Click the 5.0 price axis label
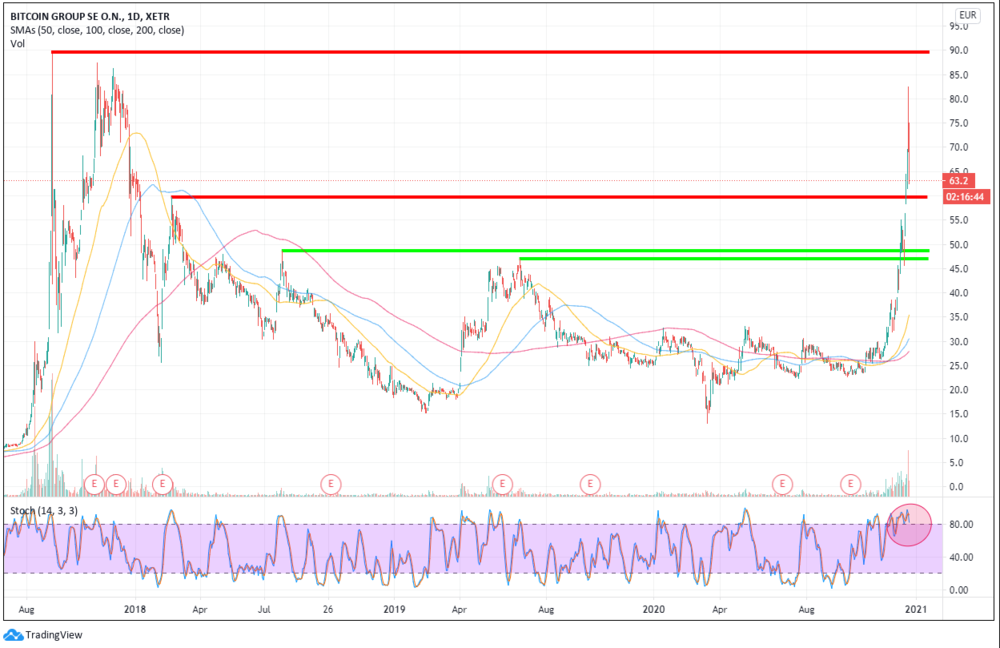This screenshot has height=648, width=1000. tap(956, 462)
